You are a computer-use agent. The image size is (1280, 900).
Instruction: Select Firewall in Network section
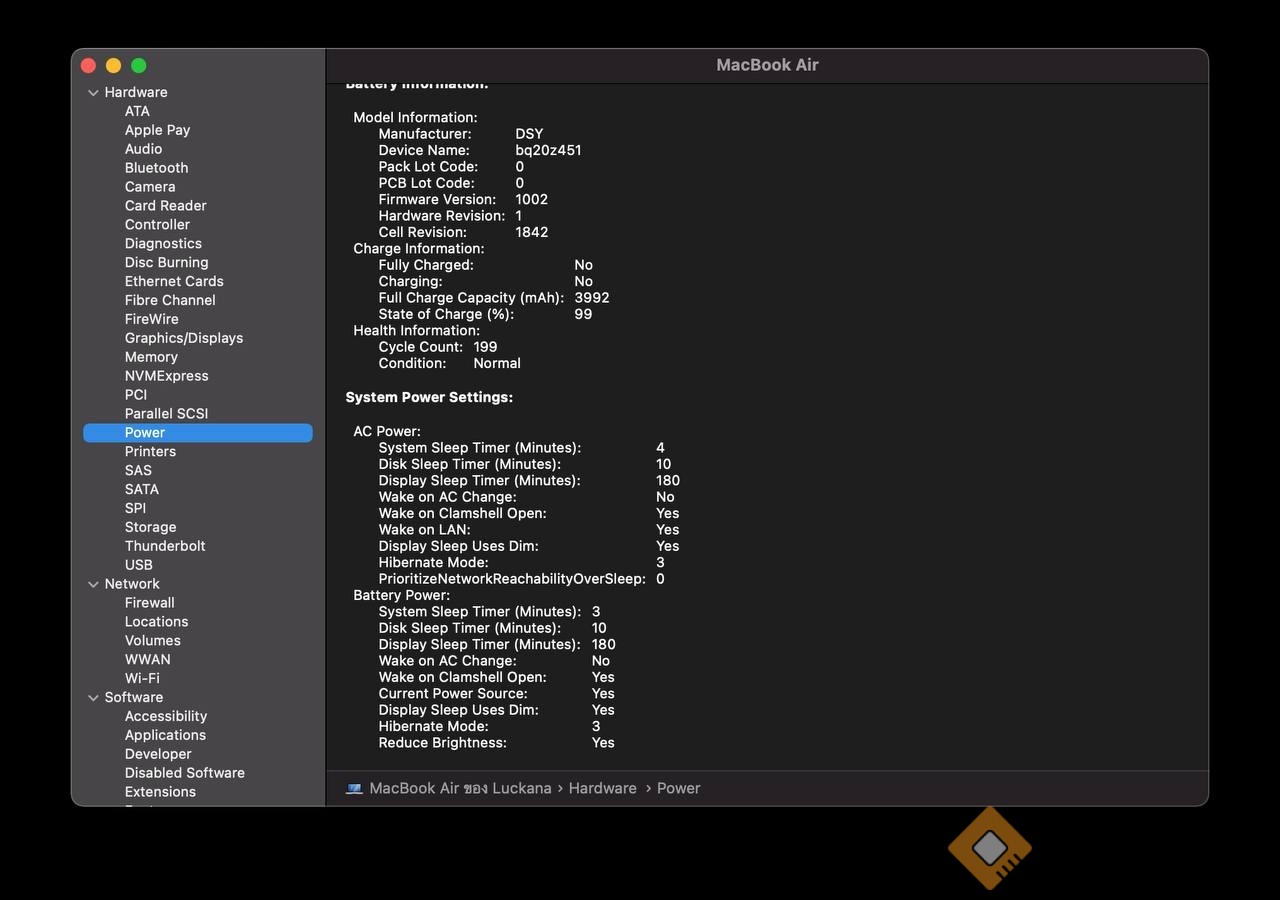[x=149, y=603]
